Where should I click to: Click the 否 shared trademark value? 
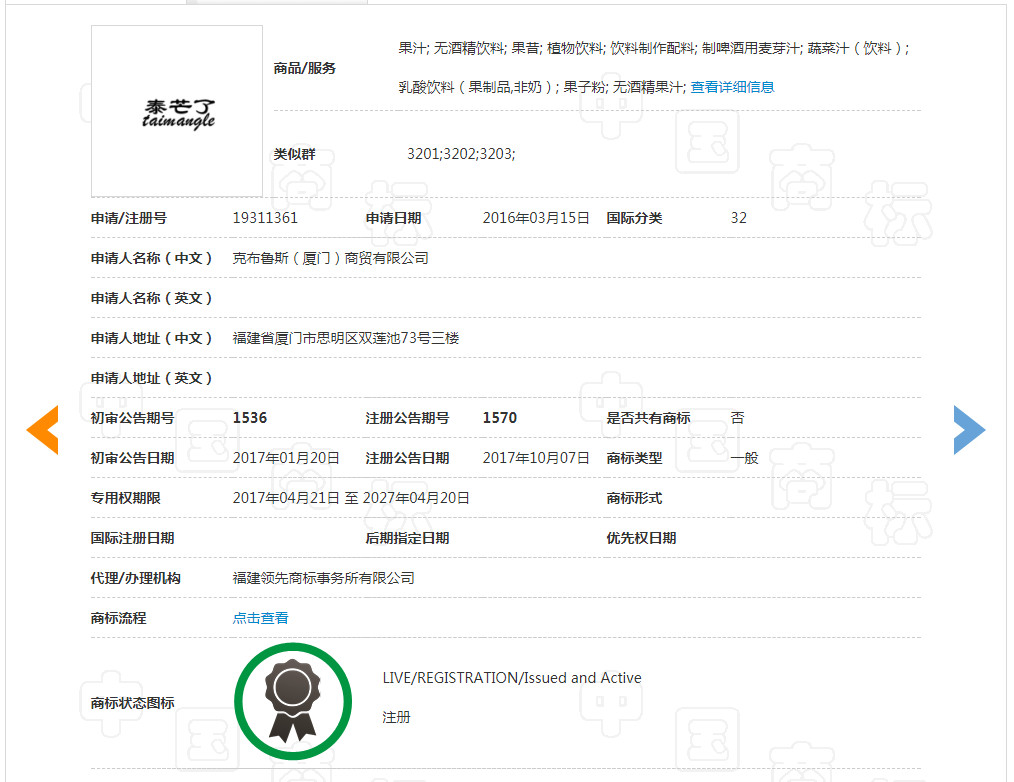739,418
